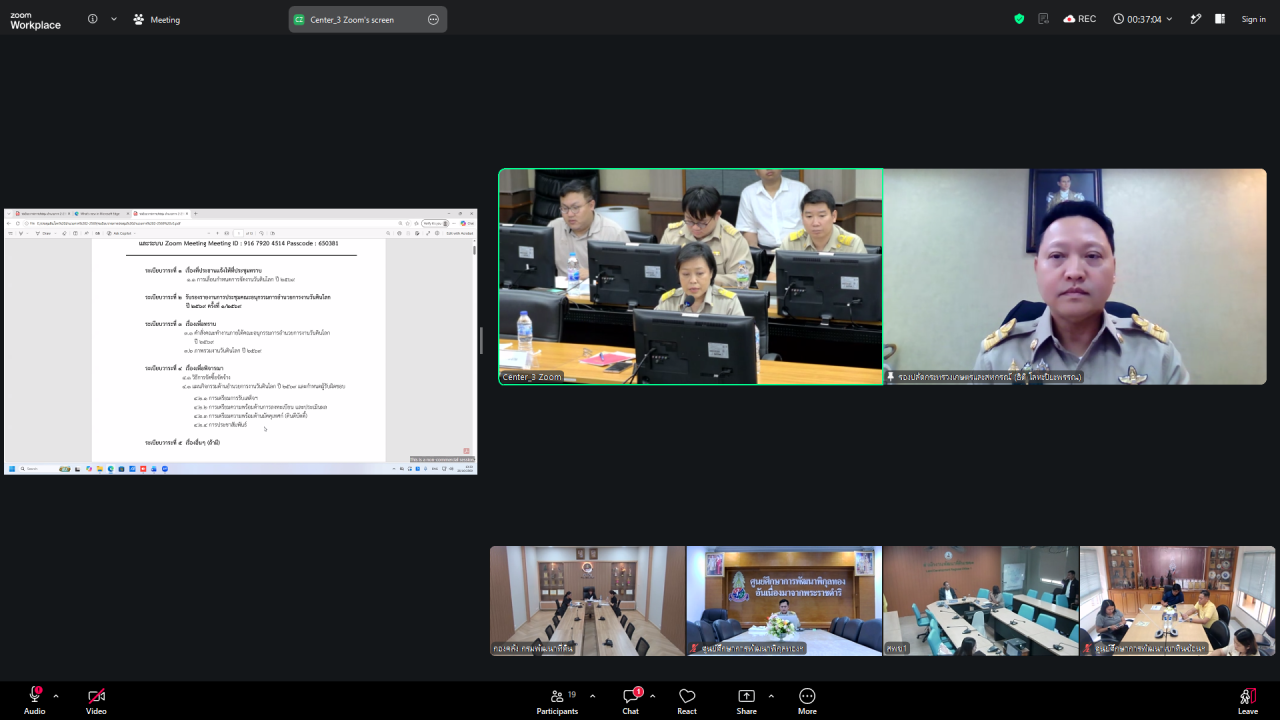Open the meeting information icon

(x=93, y=19)
